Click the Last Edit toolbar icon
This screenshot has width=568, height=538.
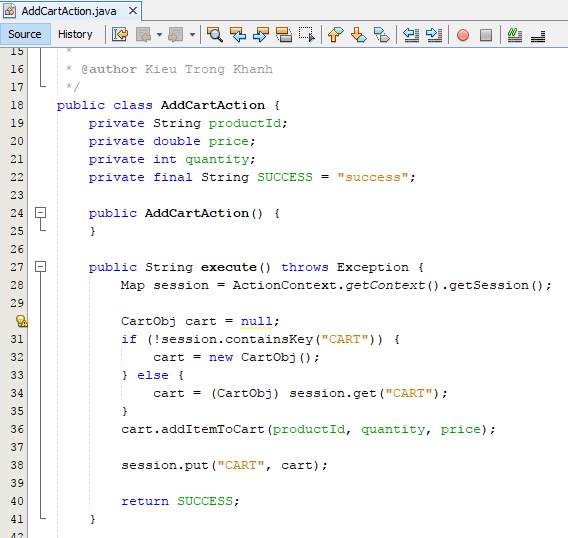point(120,35)
